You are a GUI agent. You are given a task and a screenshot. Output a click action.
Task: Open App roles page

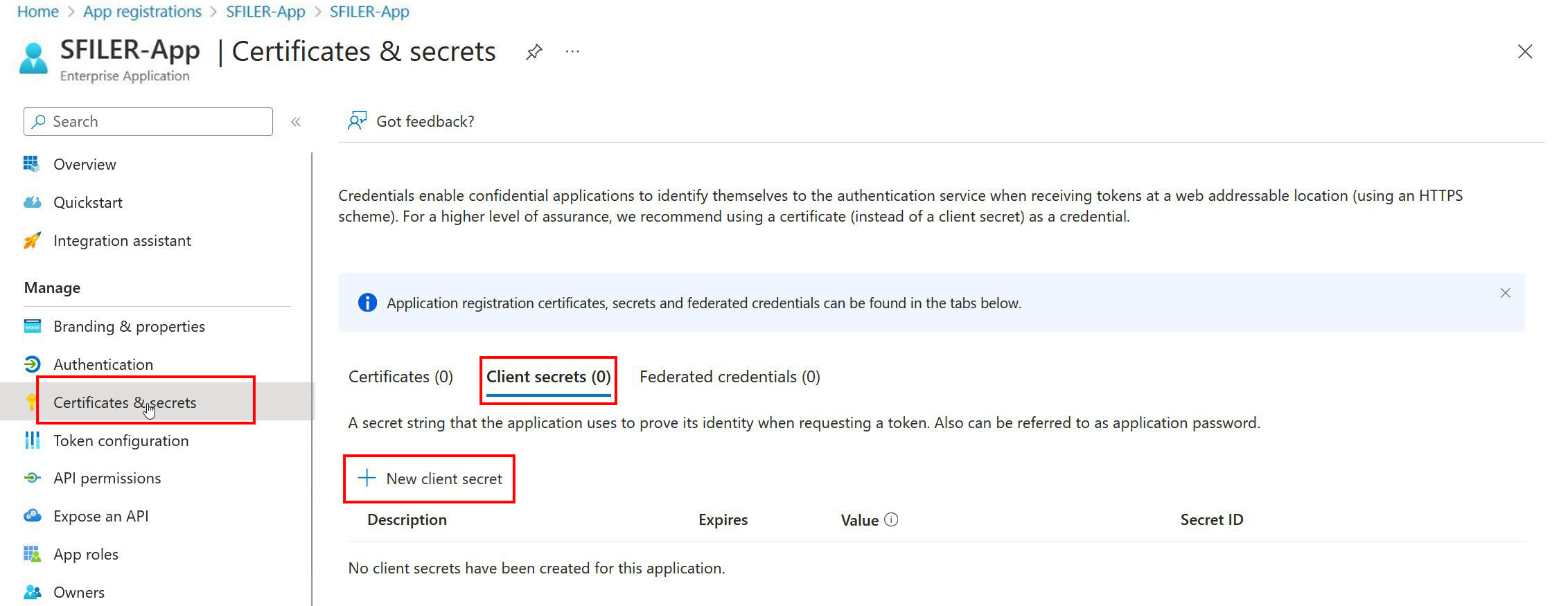click(86, 554)
